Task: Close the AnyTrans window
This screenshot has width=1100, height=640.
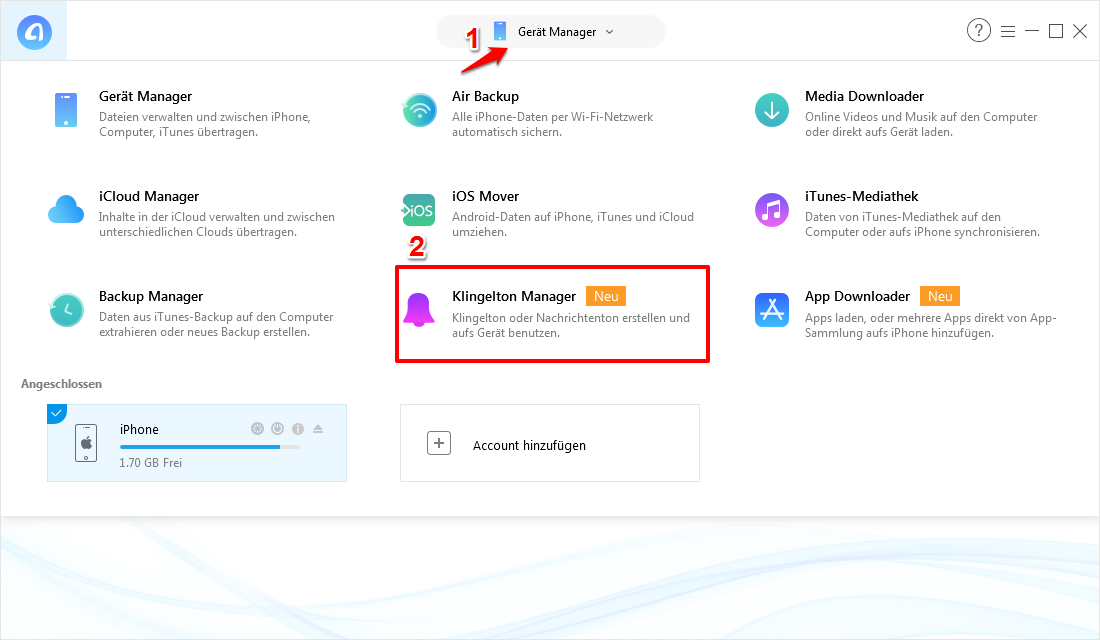Action: tap(1080, 31)
